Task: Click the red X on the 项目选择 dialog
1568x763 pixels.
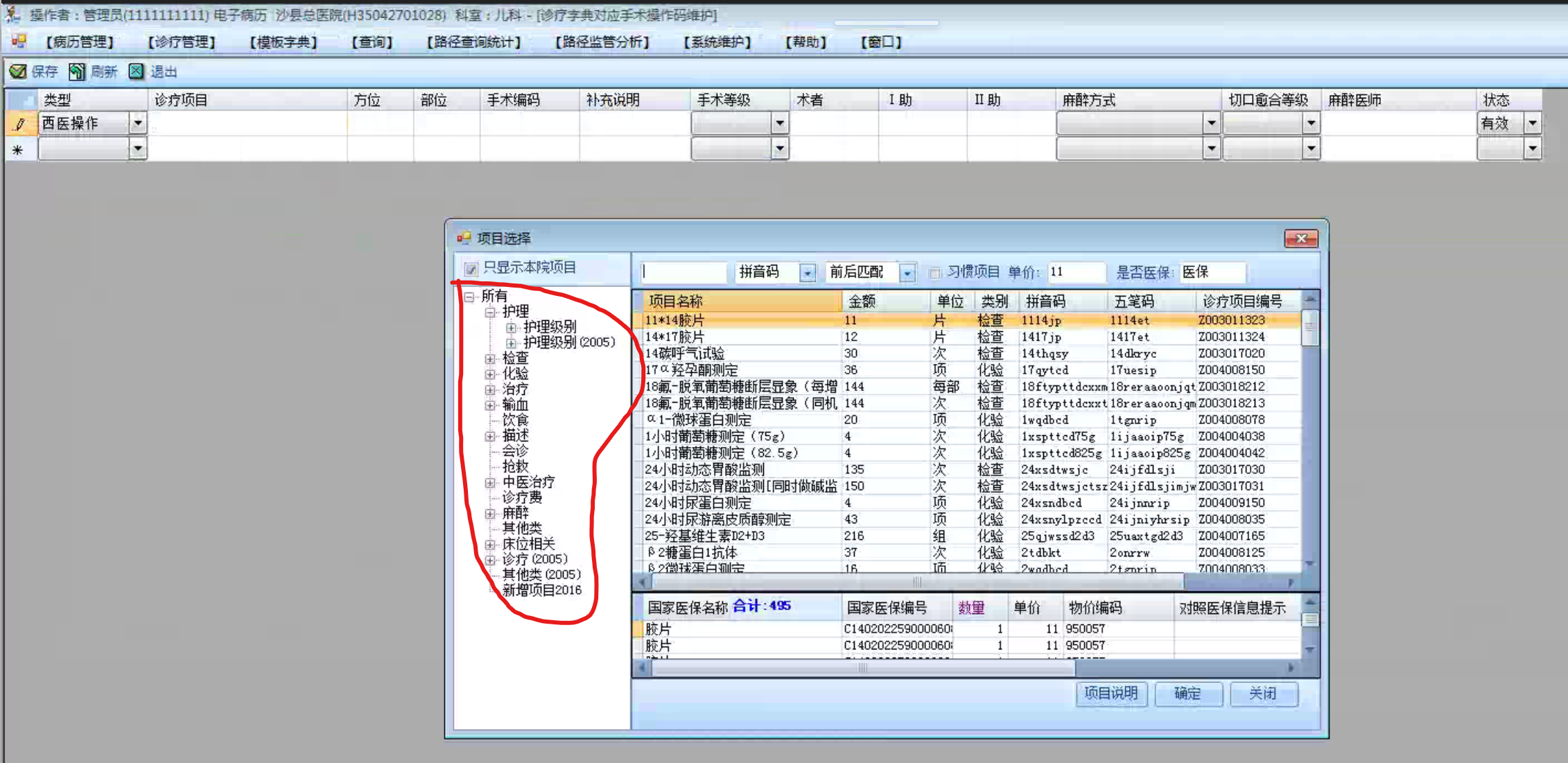Action: pos(1300,238)
